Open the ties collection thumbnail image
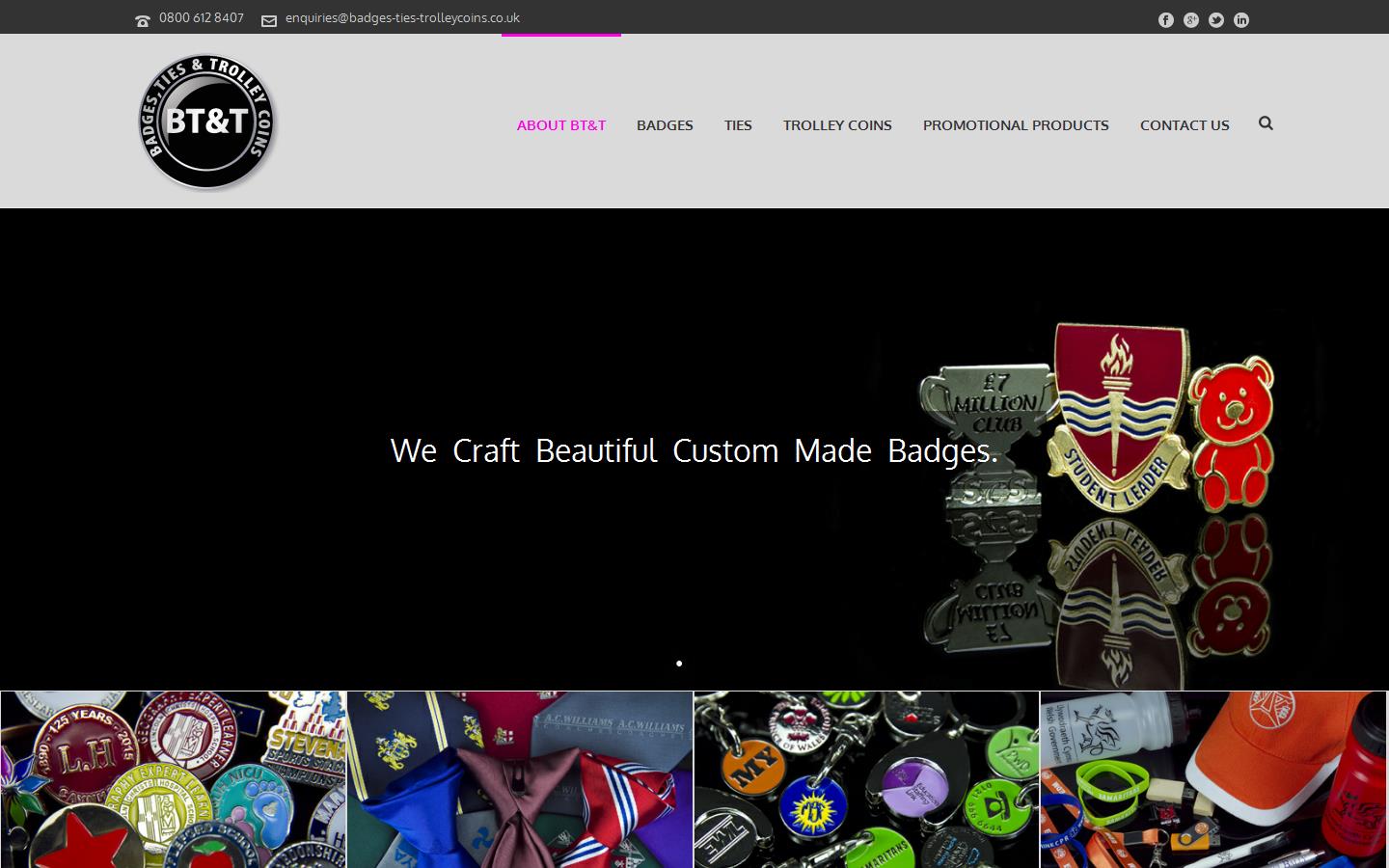The width and height of the screenshot is (1389, 868). pyautogui.click(x=520, y=779)
